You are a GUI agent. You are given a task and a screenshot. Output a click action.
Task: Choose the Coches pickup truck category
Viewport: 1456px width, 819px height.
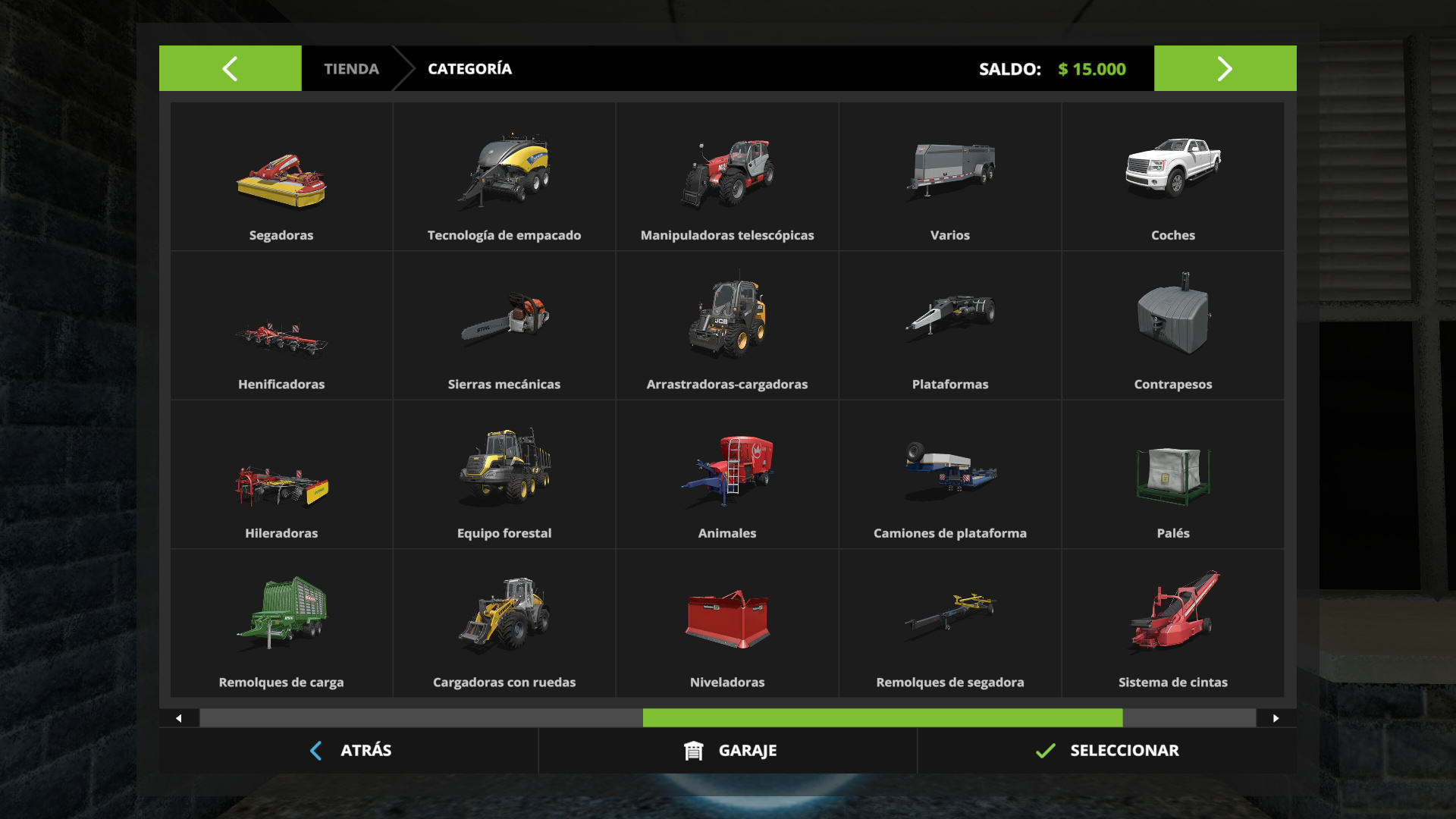(1173, 177)
